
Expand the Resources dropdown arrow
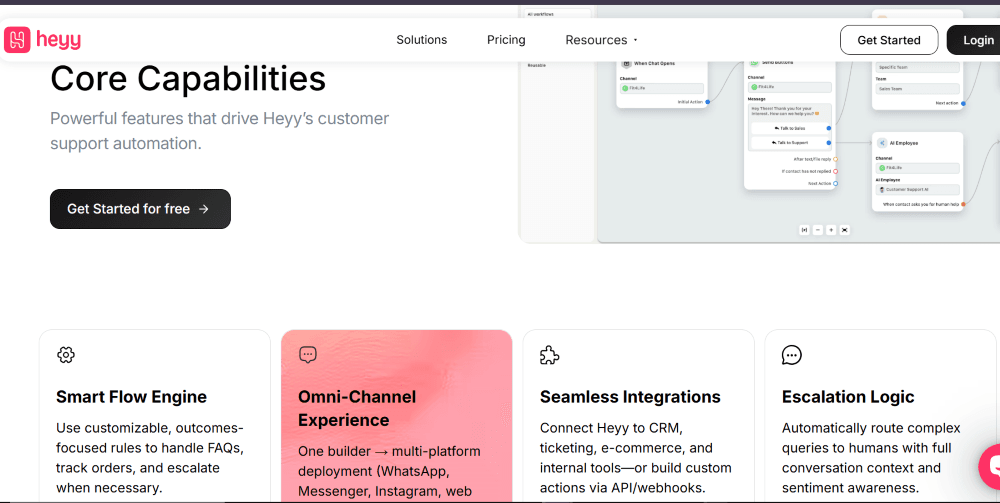click(635, 40)
